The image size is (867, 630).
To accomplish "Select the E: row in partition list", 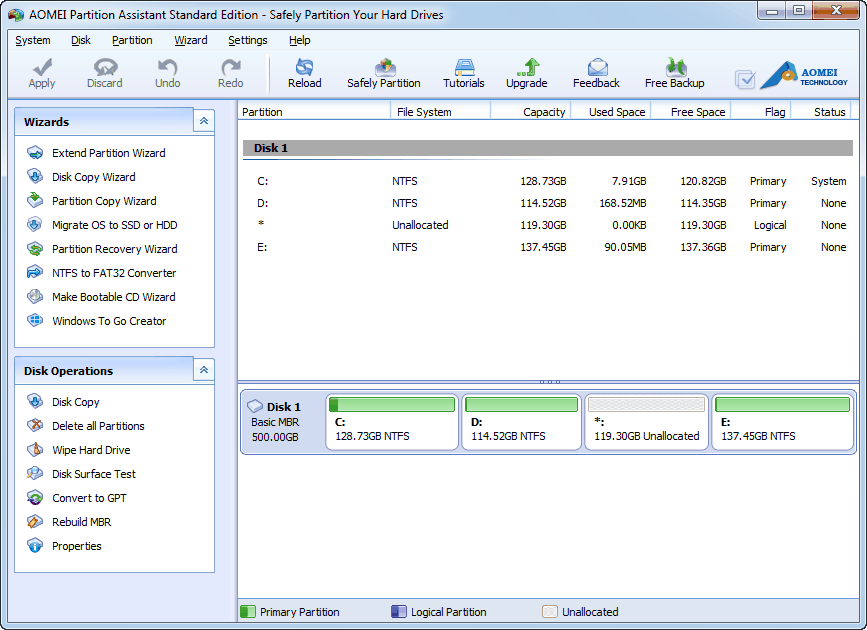I will [x=547, y=247].
